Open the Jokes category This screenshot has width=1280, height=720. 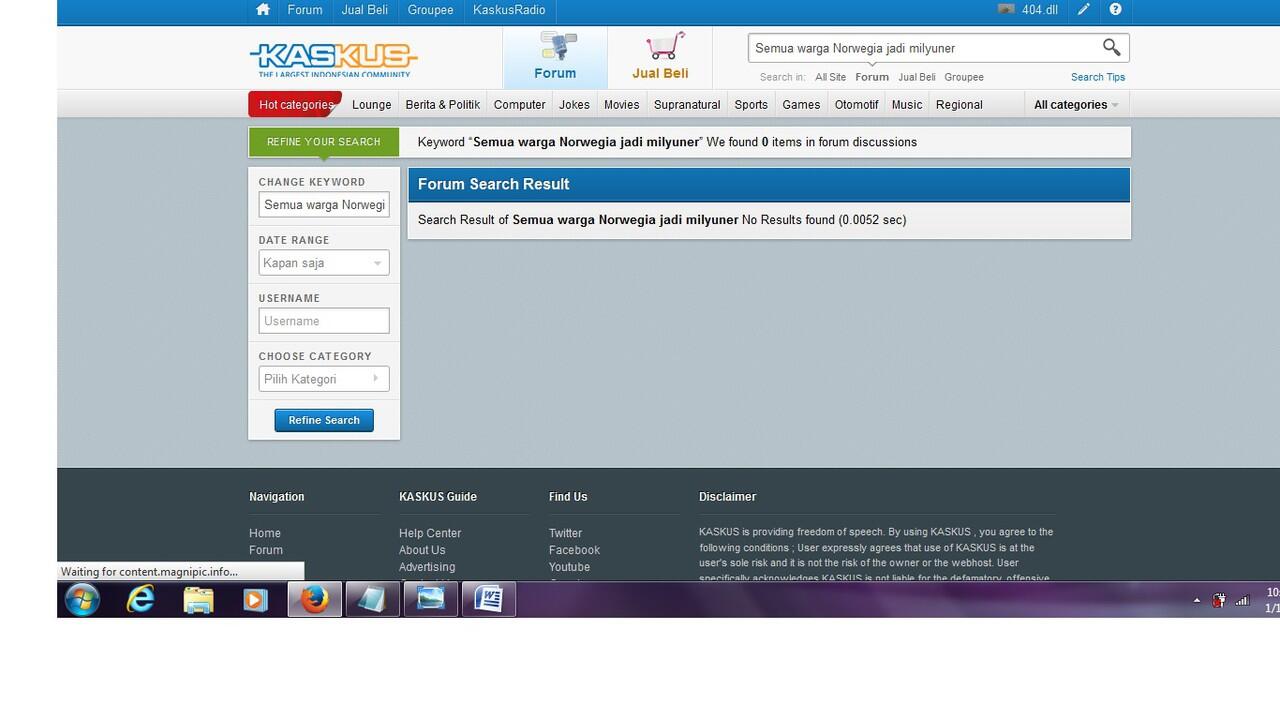(x=574, y=104)
